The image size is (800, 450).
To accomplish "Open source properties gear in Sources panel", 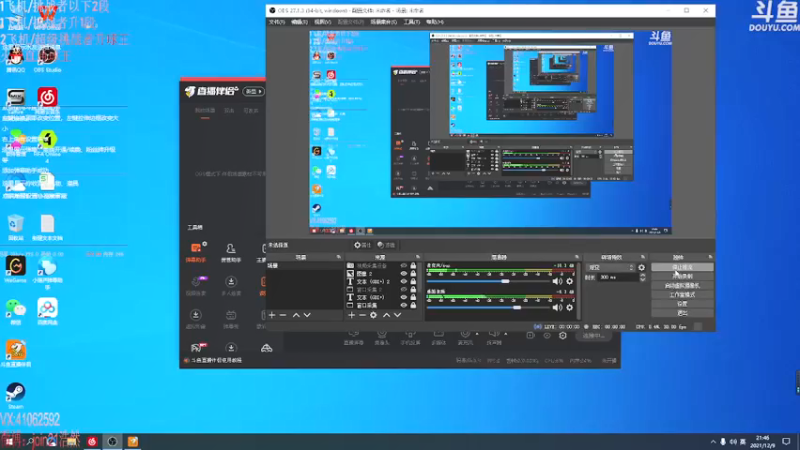I will point(373,315).
